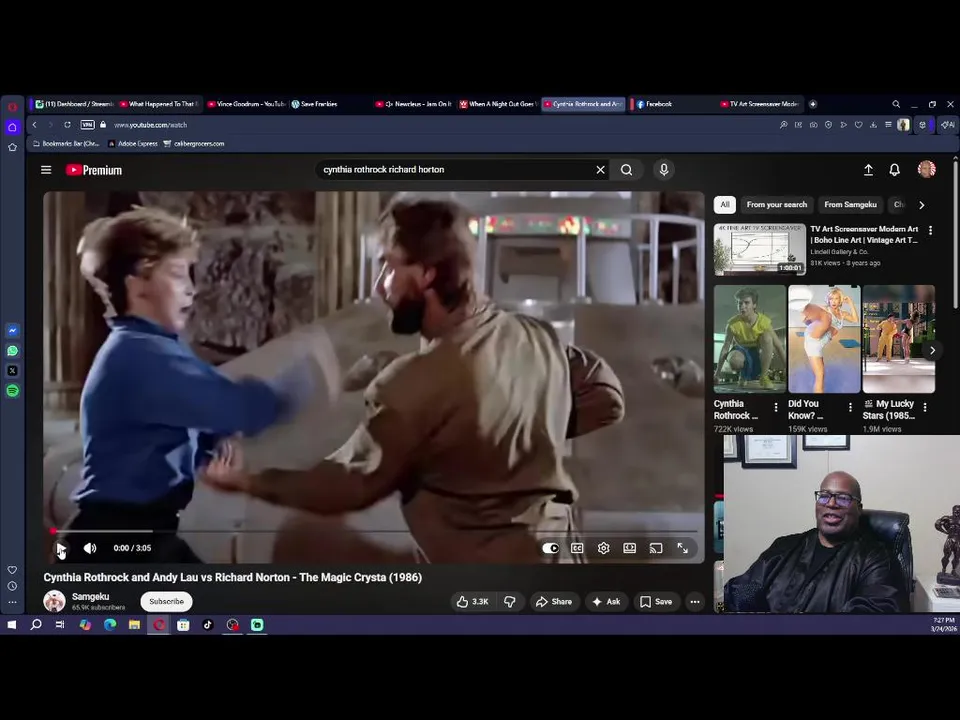Viewport: 960px width, 720px height.
Task: Switch to Vince Goodrum YouTube tab
Action: (x=246, y=104)
